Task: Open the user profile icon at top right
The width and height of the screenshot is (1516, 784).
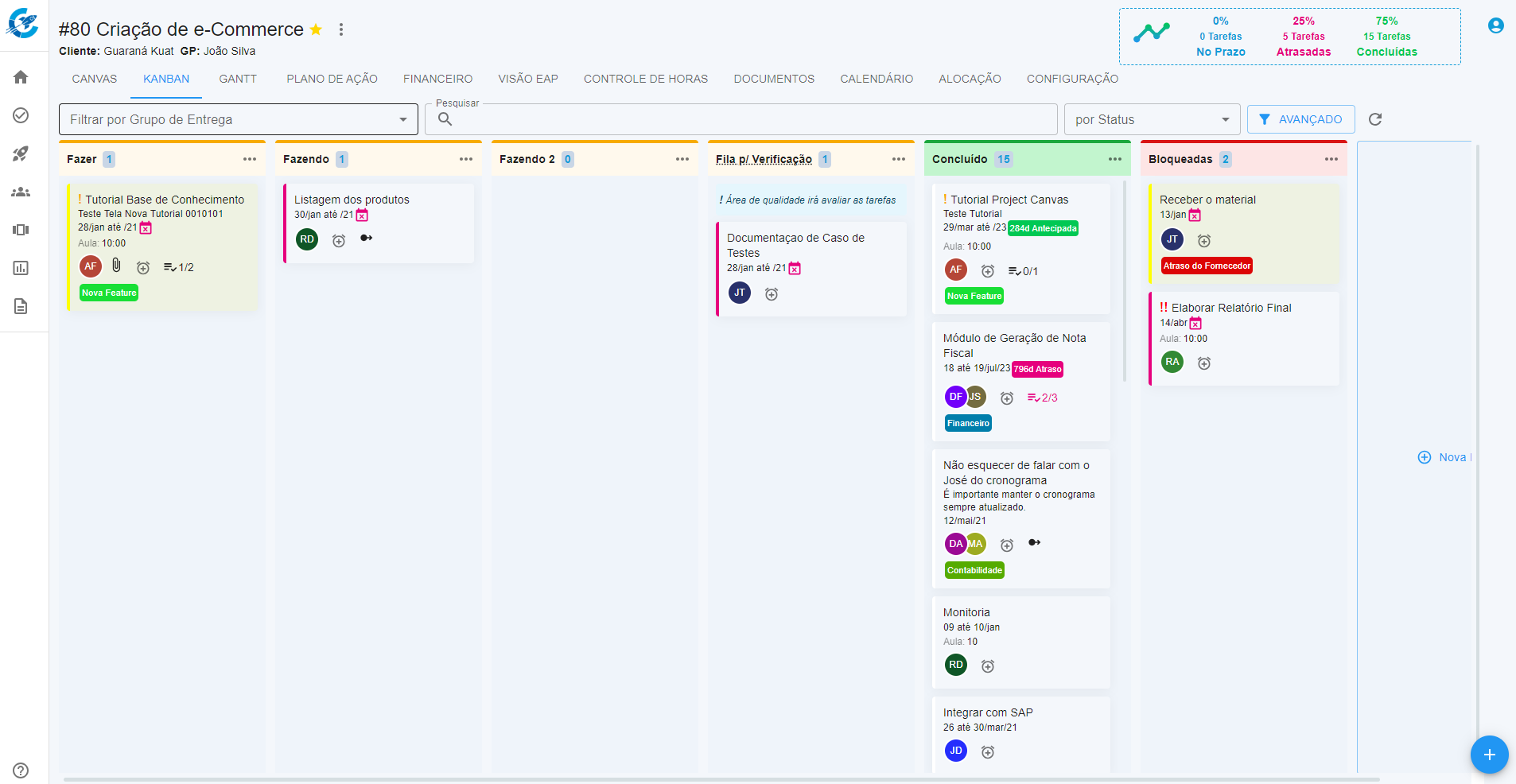Action: (x=1495, y=25)
